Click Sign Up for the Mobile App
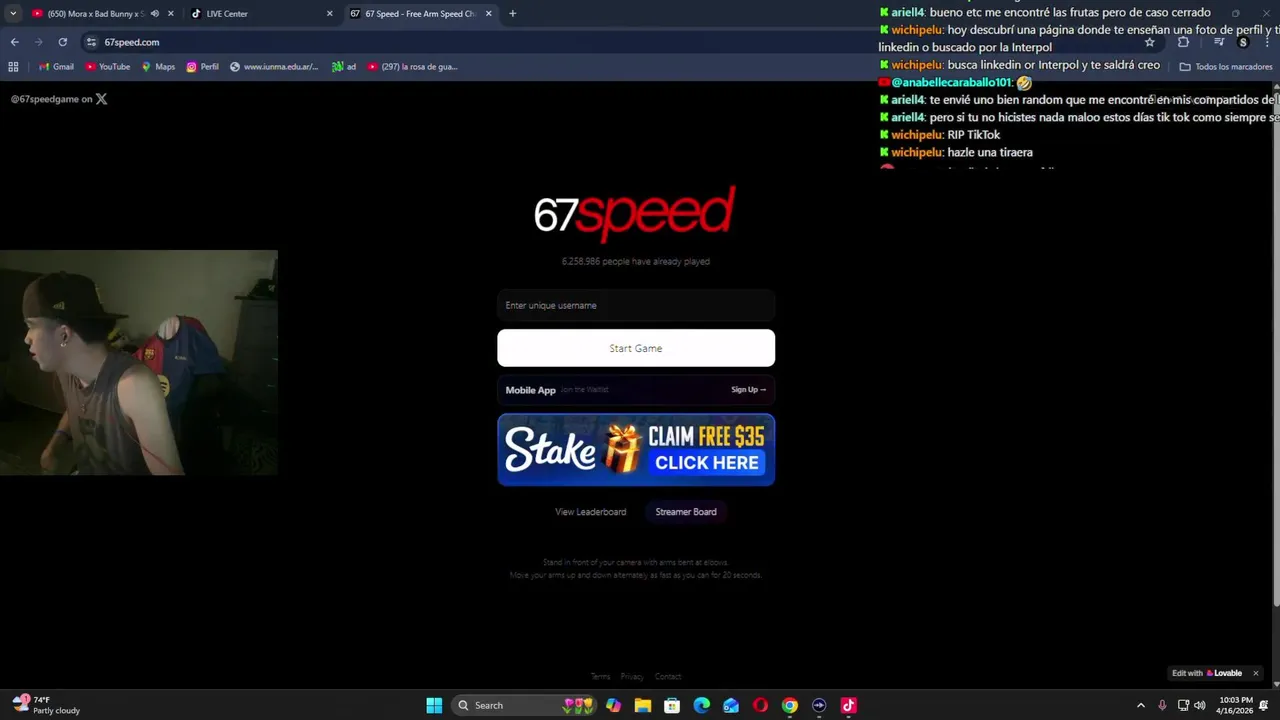The width and height of the screenshot is (1280, 720). [x=748, y=390]
